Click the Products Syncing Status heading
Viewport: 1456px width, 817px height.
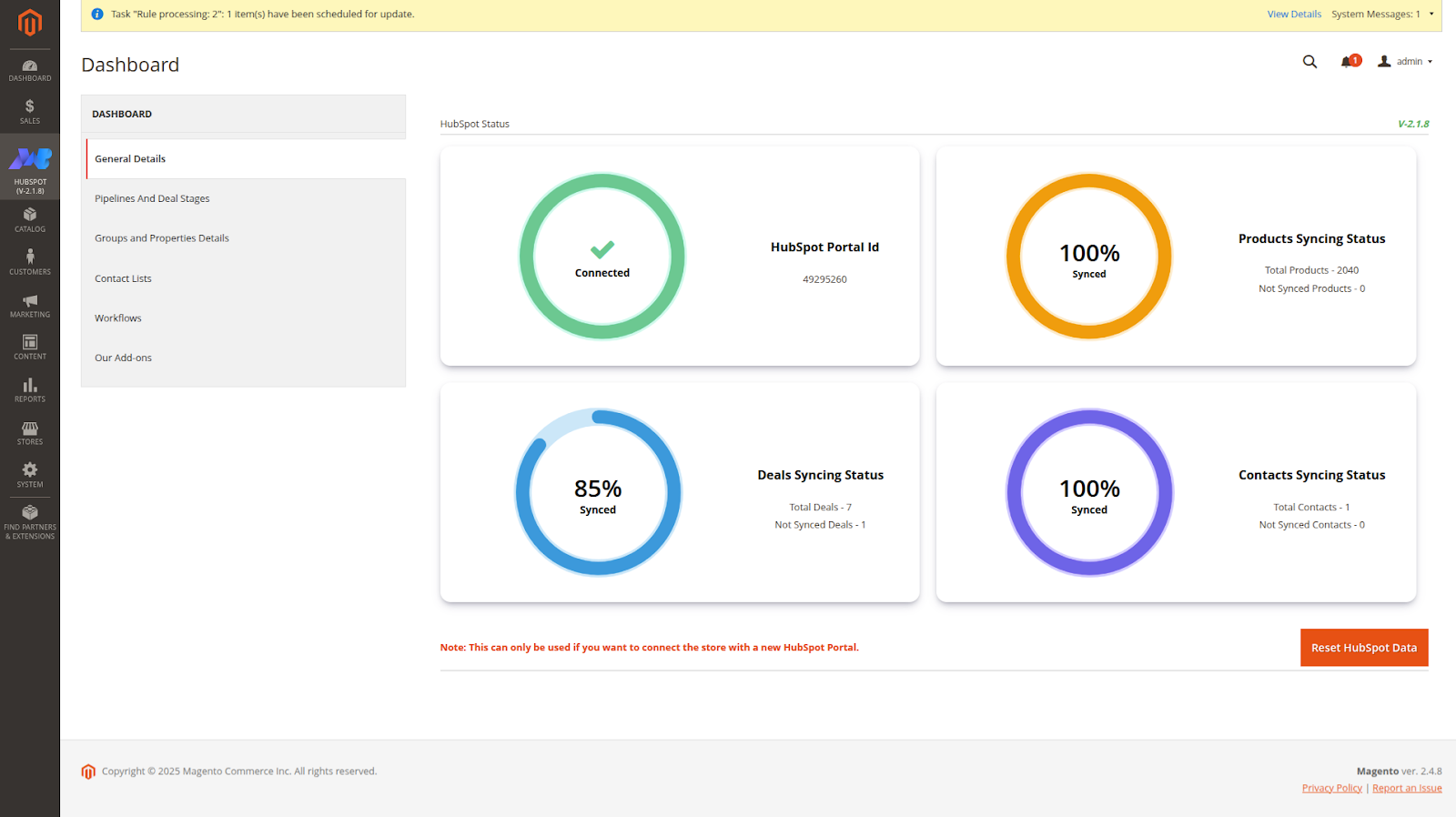(x=1311, y=238)
